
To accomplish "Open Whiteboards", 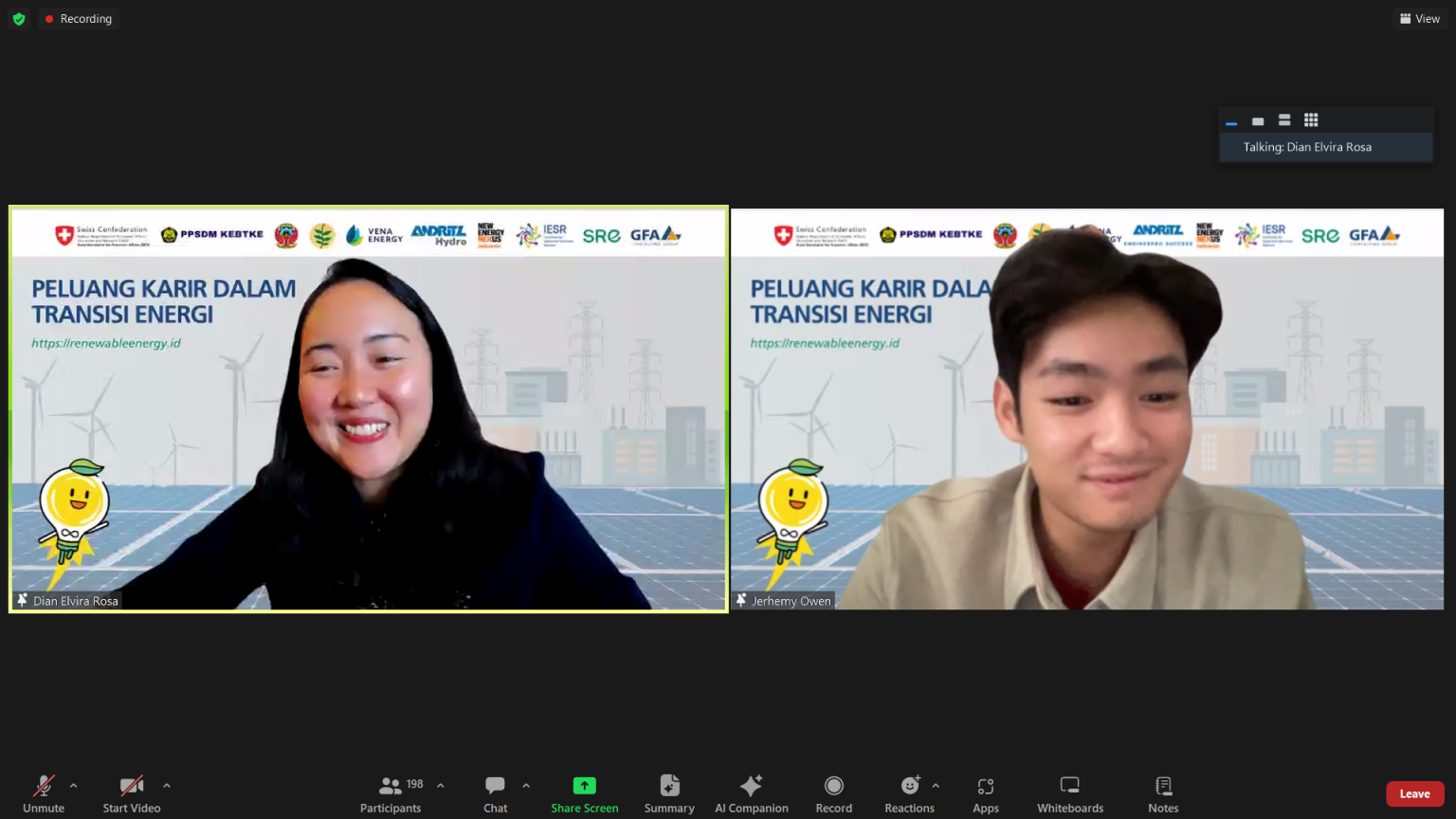I will (1069, 793).
